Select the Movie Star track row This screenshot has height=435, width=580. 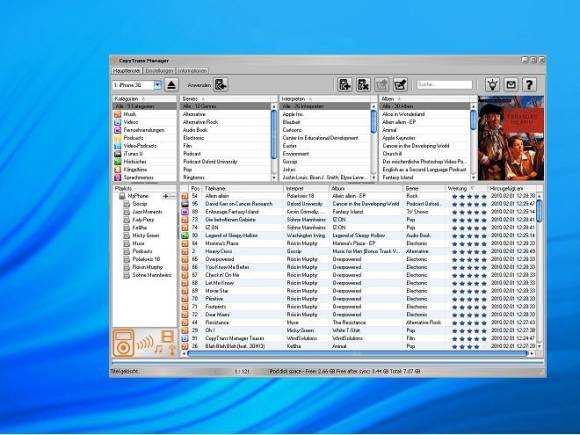click(359, 291)
